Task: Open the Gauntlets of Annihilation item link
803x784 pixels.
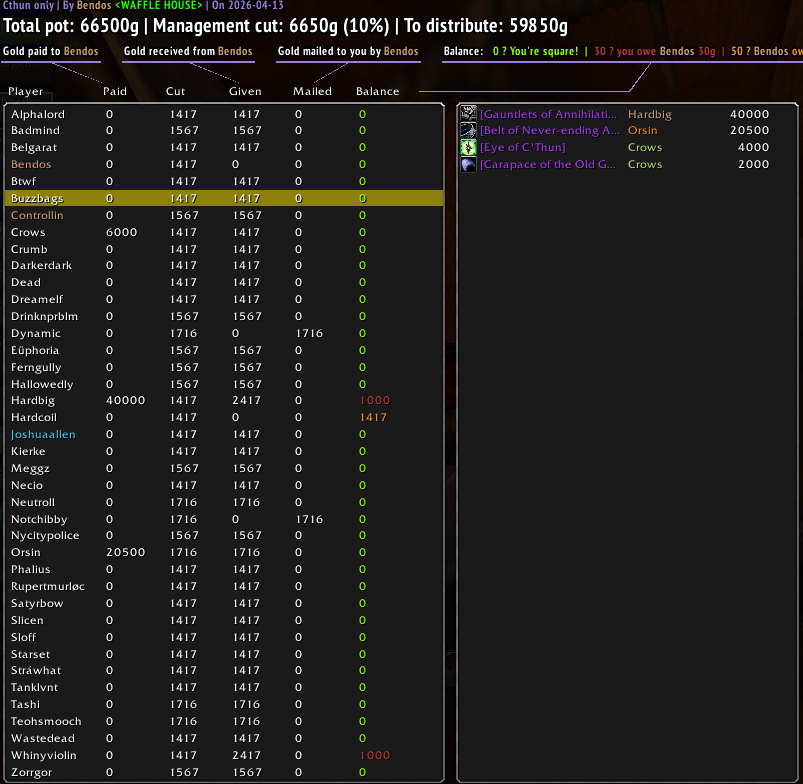Action: pyautogui.click(x=548, y=114)
